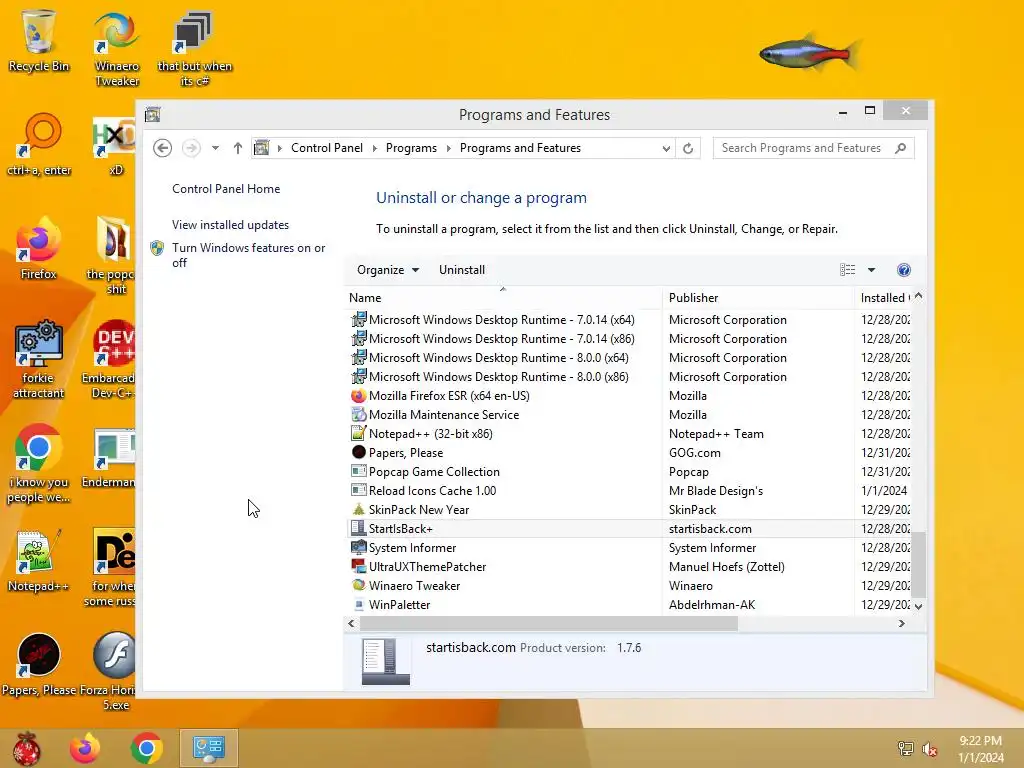Select the 'i know you people we...' Chrome shortcut
Image resolution: width=1024 pixels, height=768 pixels.
click(x=39, y=464)
